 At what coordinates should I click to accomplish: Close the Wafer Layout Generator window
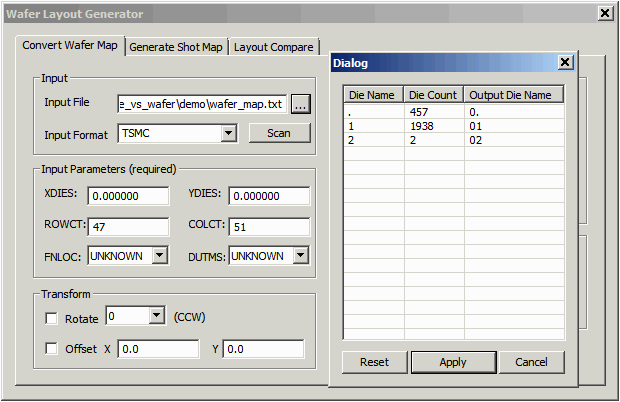[604, 13]
